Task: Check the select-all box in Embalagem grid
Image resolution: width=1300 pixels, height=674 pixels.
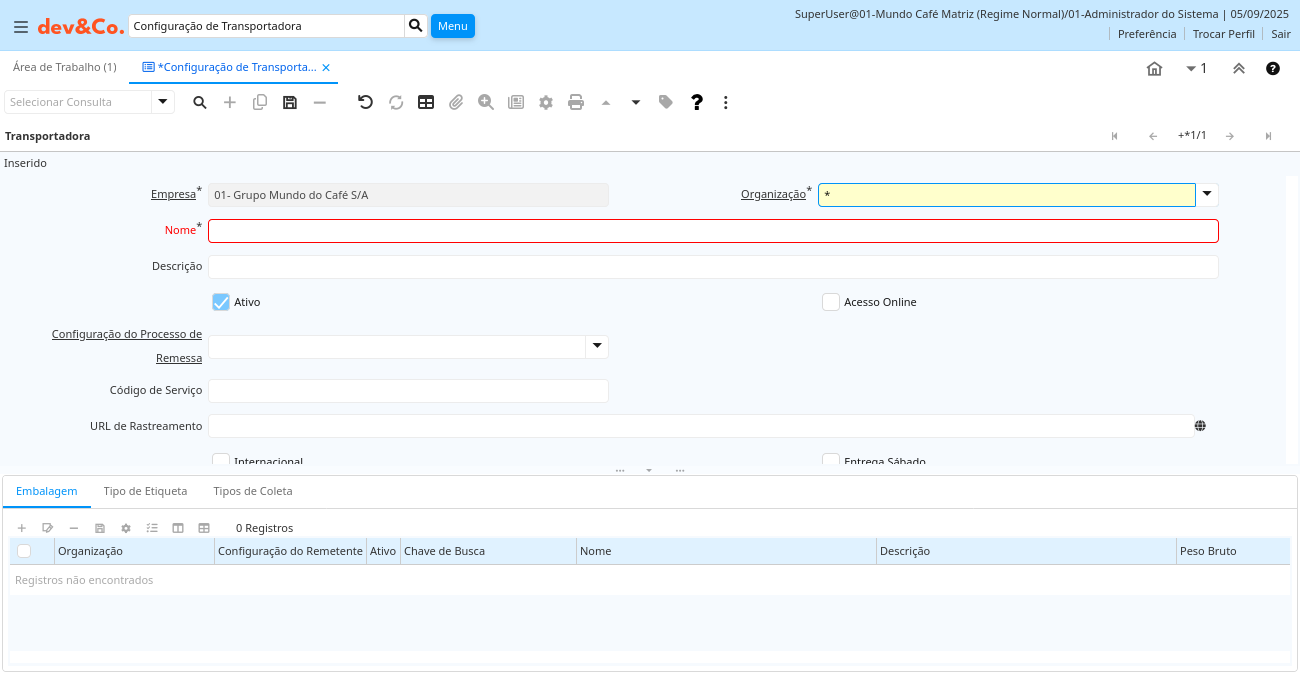Action: (x=24, y=551)
